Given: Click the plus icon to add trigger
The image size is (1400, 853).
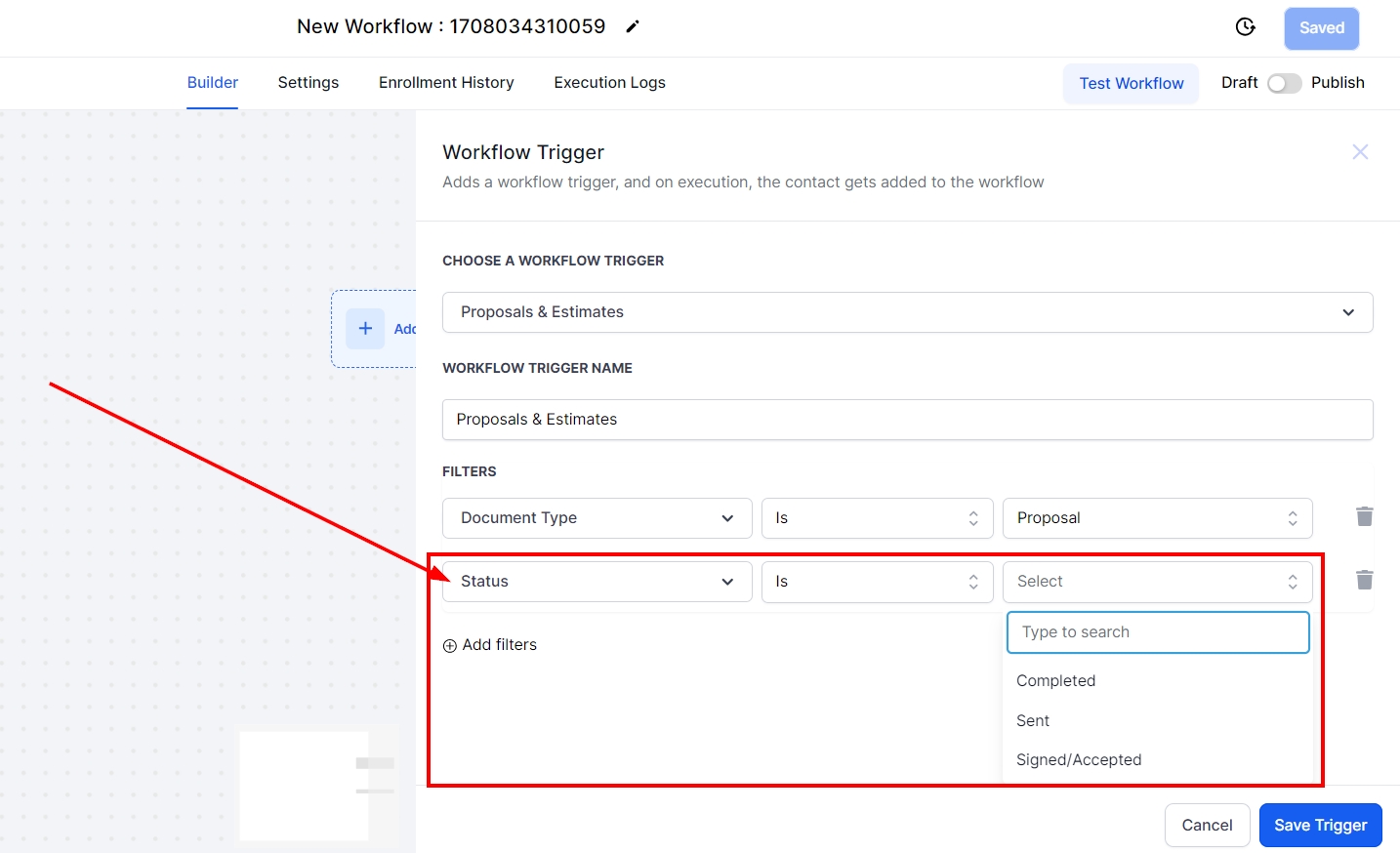Looking at the screenshot, I should coord(365,329).
